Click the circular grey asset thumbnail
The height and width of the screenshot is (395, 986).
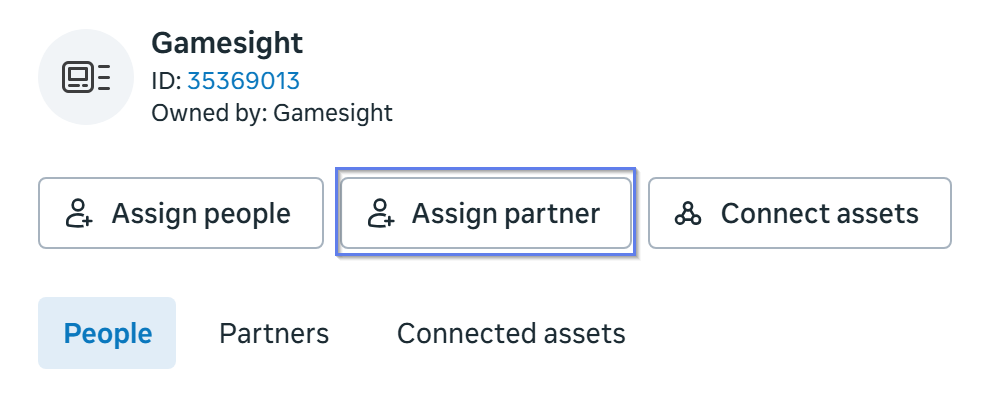pyautogui.click(x=86, y=77)
